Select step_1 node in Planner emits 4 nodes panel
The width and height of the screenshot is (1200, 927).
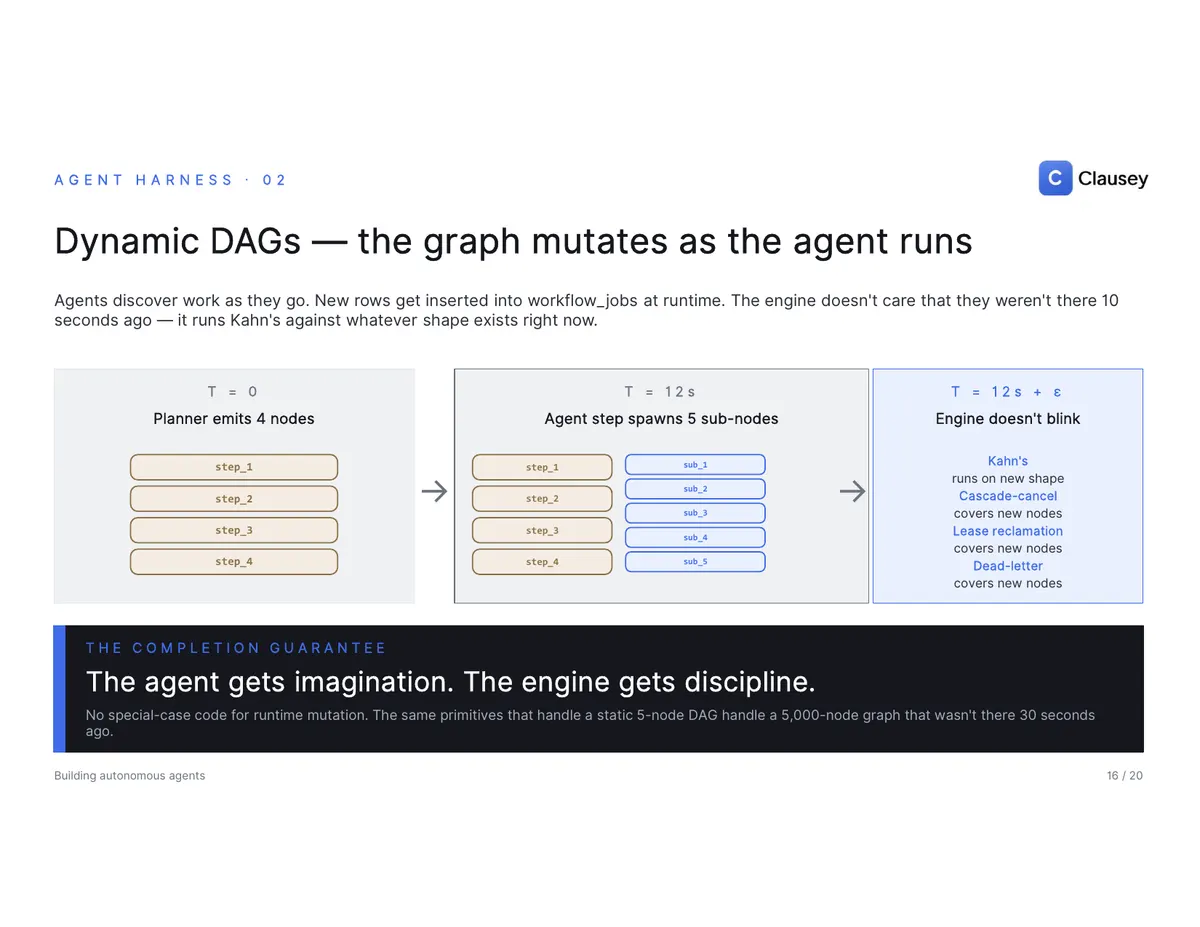(234, 467)
